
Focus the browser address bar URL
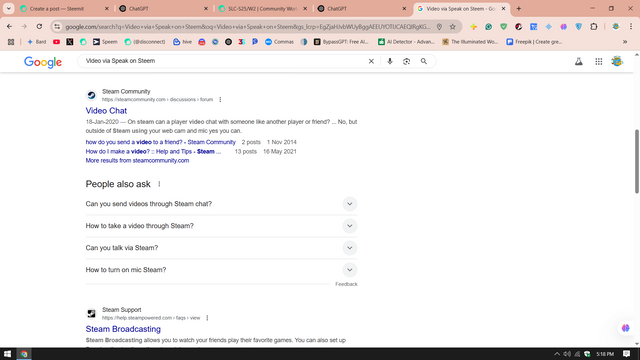click(x=248, y=27)
